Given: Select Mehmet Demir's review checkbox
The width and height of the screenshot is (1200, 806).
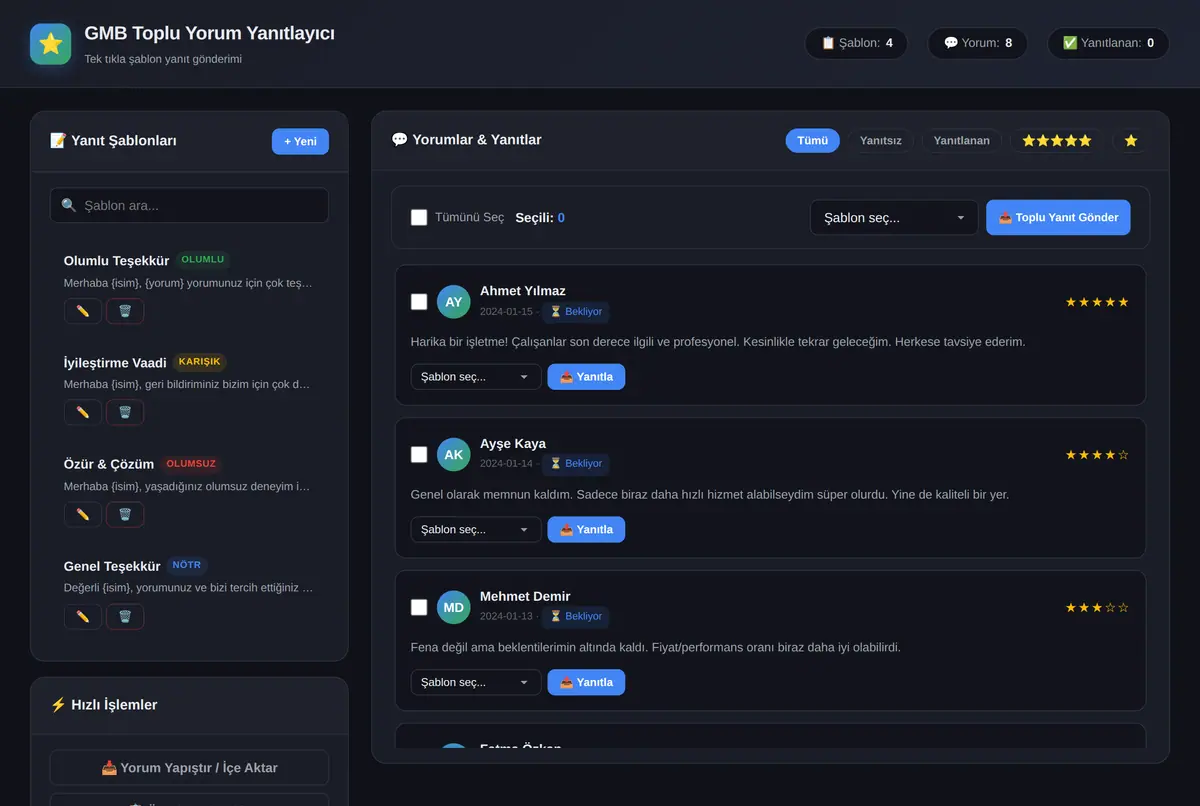Looking at the screenshot, I should (x=419, y=607).
